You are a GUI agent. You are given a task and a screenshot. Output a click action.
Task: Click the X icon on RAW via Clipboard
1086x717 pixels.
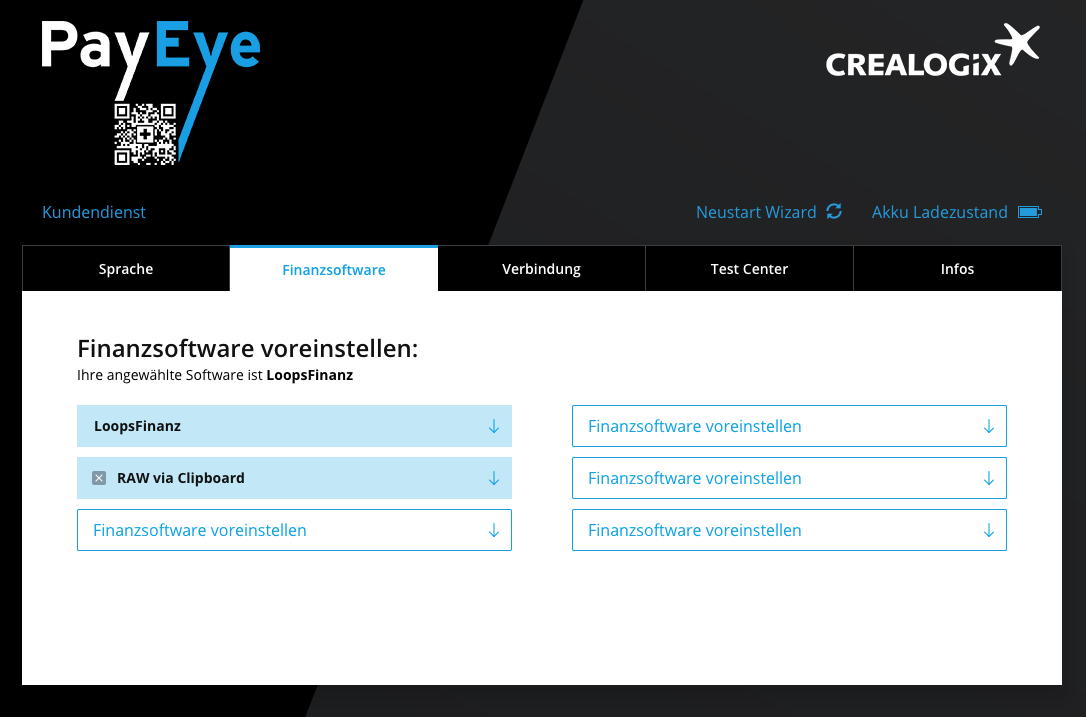98,478
